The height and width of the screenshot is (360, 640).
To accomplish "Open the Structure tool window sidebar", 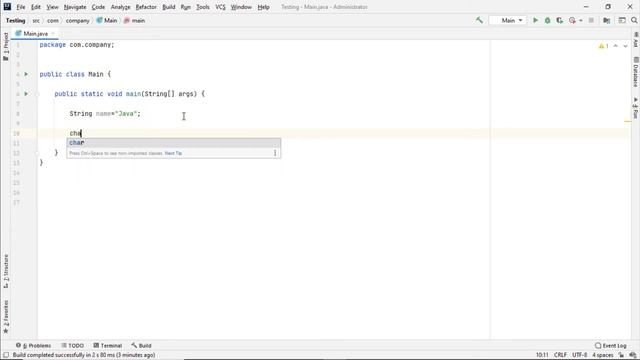I will 6,271.
